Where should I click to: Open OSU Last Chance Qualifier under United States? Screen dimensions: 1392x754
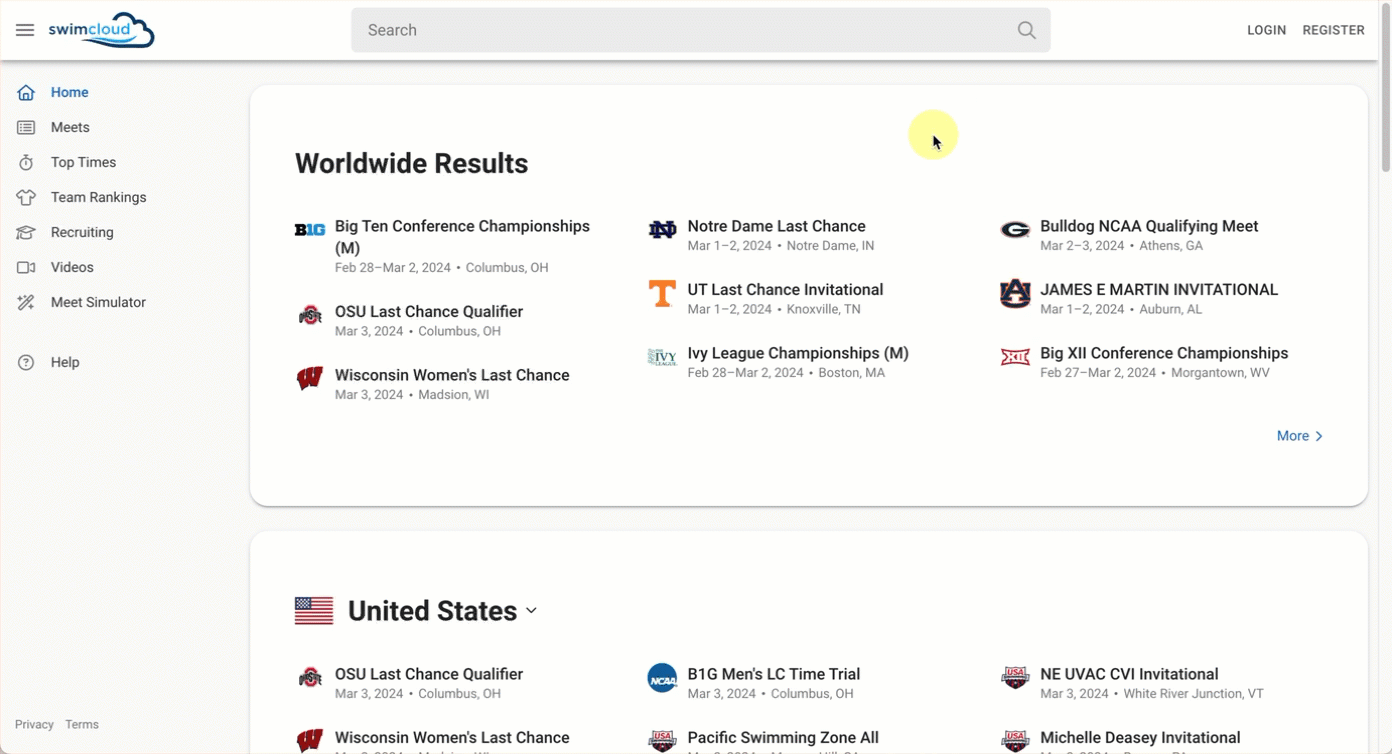click(x=429, y=674)
